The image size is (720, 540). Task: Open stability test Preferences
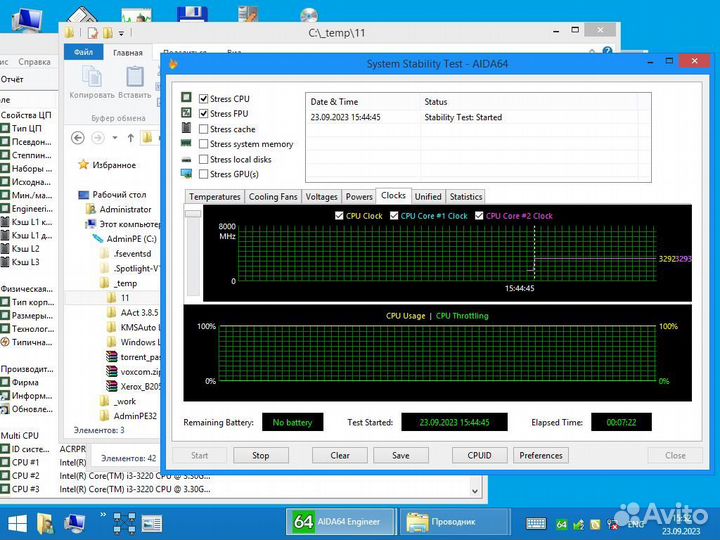coord(541,456)
